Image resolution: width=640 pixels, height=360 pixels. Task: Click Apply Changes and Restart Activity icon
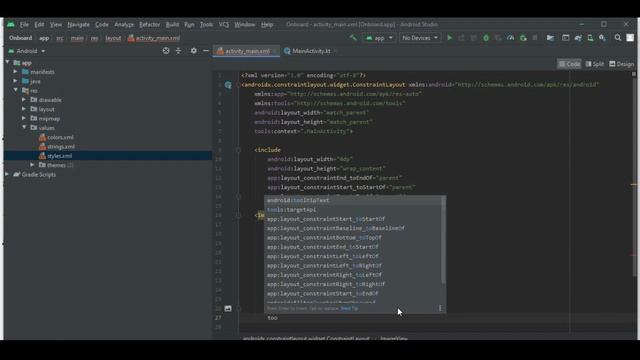click(x=461, y=38)
